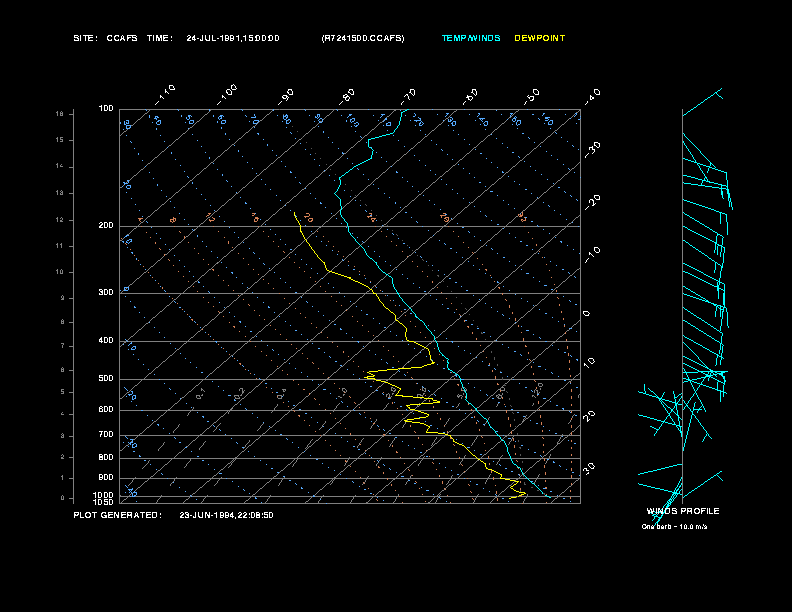Select the sounding timestamp '24-JUL-1991,15:00:00'
The height and width of the screenshot is (612, 792).
pyautogui.click(x=233, y=38)
